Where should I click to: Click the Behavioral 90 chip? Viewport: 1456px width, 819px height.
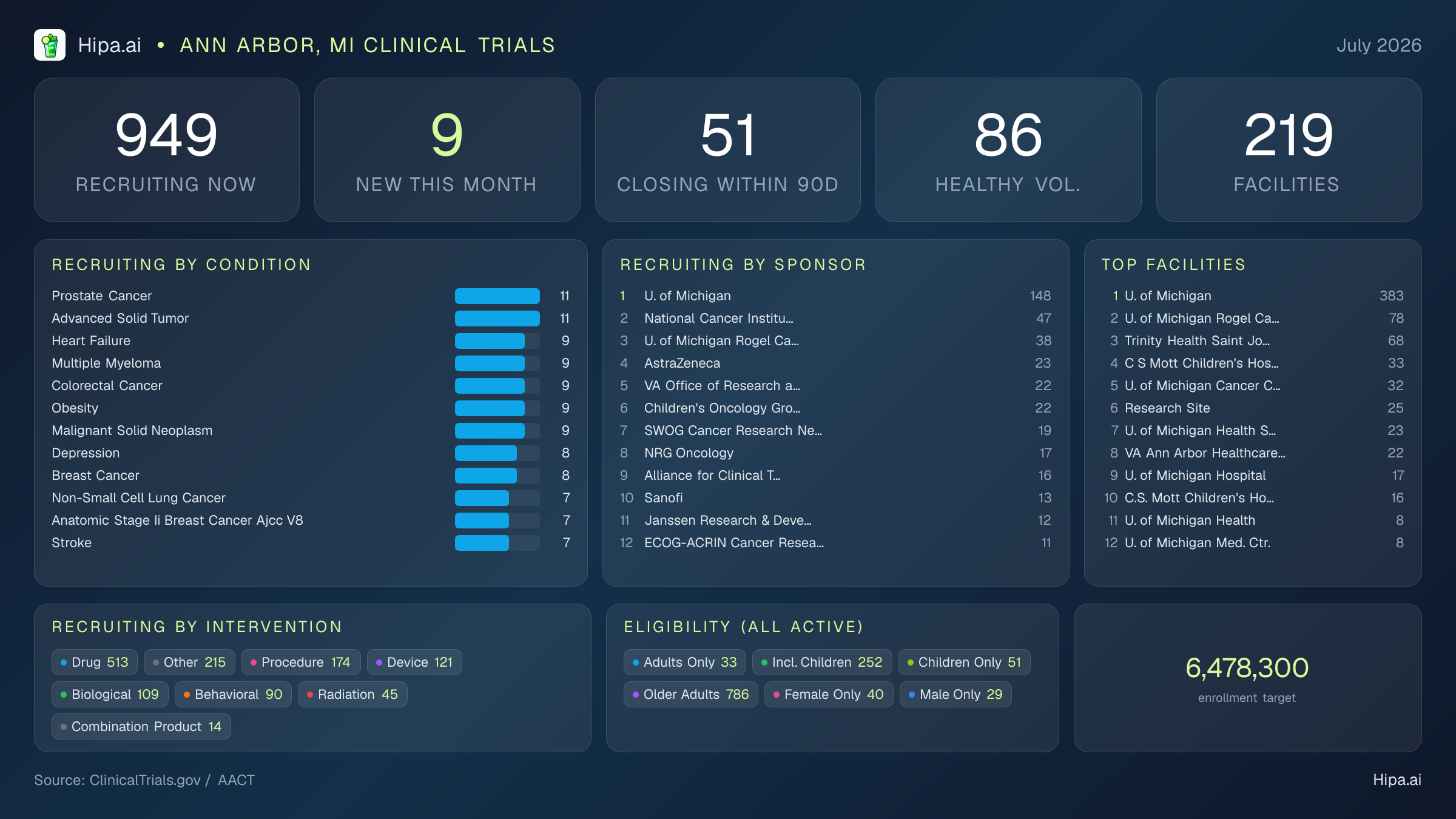click(233, 695)
